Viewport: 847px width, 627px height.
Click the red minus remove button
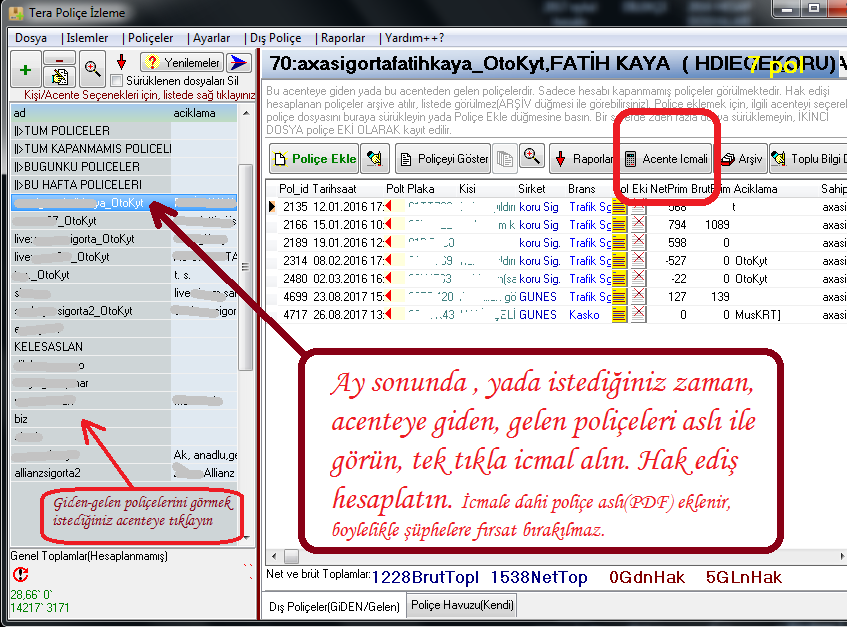59,59
